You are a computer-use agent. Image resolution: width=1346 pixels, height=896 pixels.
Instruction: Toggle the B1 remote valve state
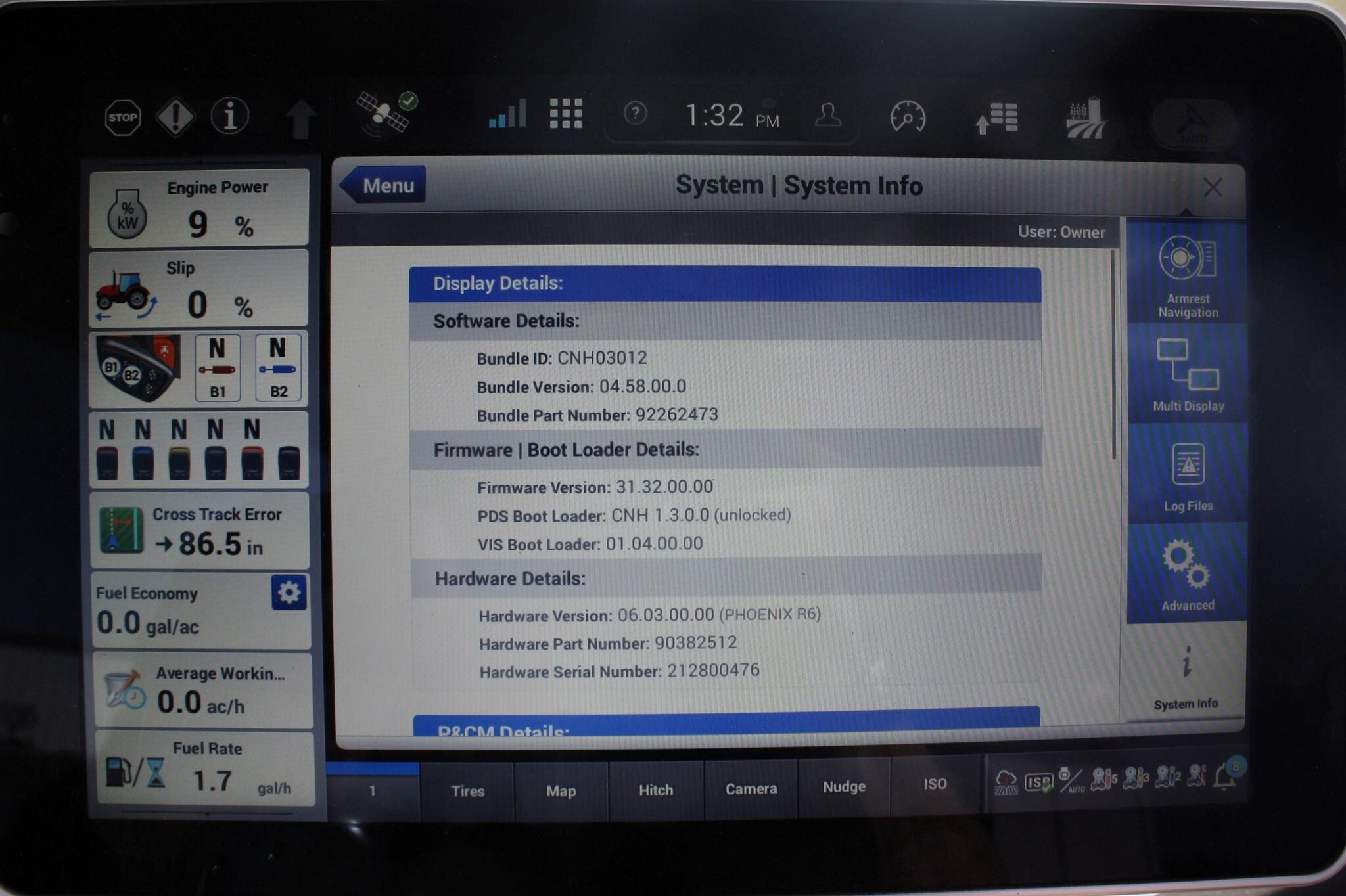tap(218, 367)
